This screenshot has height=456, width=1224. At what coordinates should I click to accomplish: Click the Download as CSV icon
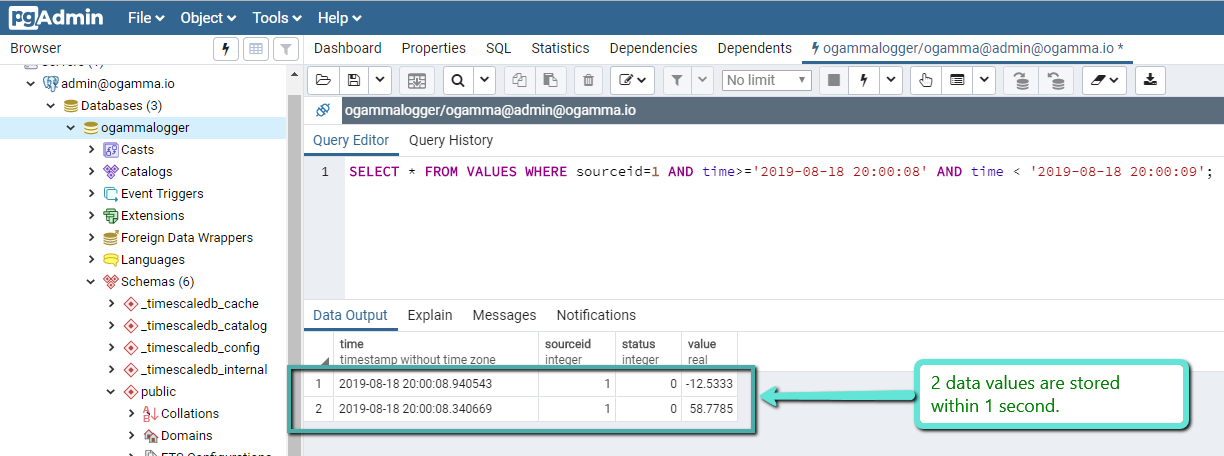(1150, 80)
